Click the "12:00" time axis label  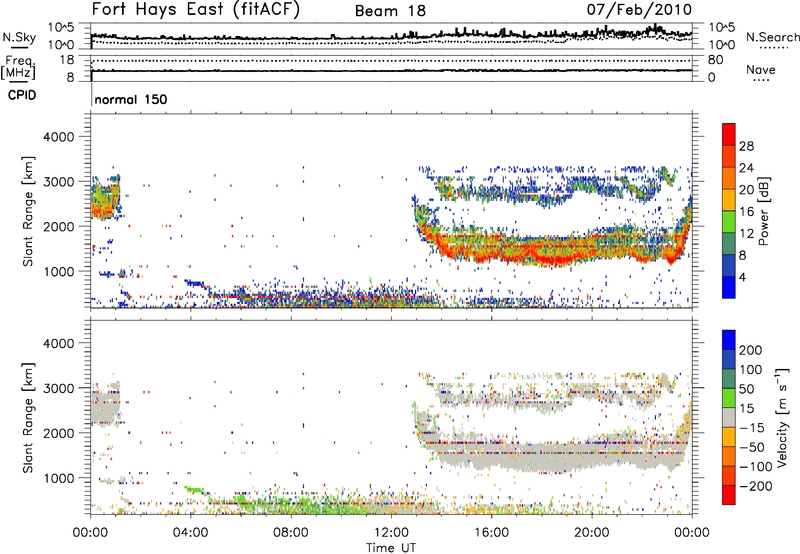(x=391, y=533)
